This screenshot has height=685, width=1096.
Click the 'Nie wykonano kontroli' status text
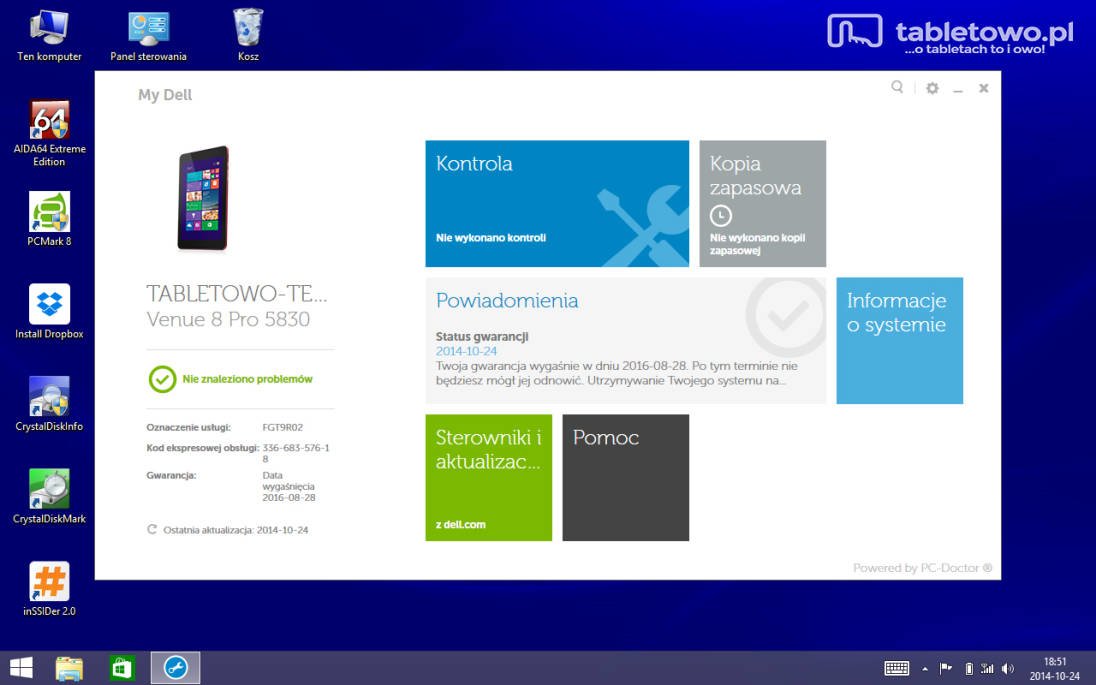(x=491, y=238)
